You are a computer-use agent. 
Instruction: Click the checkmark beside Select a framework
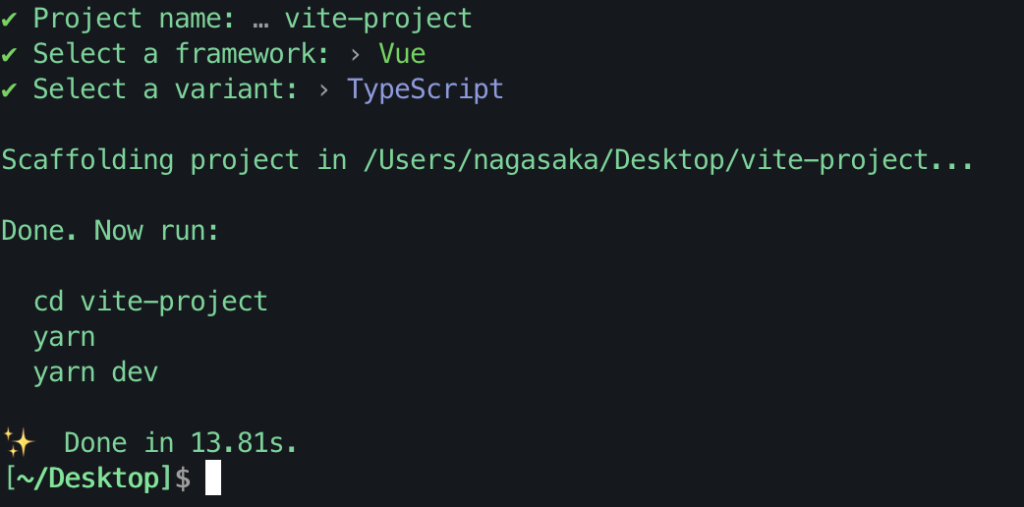8,55
